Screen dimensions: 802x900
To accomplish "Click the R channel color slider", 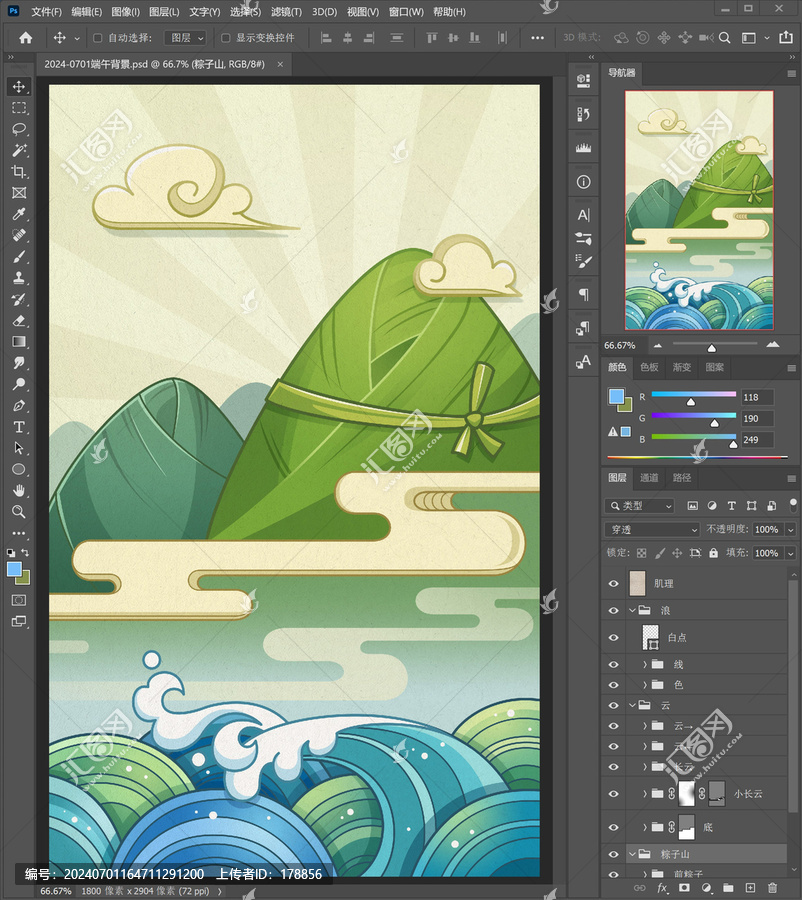I will pyautogui.click(x=693, y=394).
